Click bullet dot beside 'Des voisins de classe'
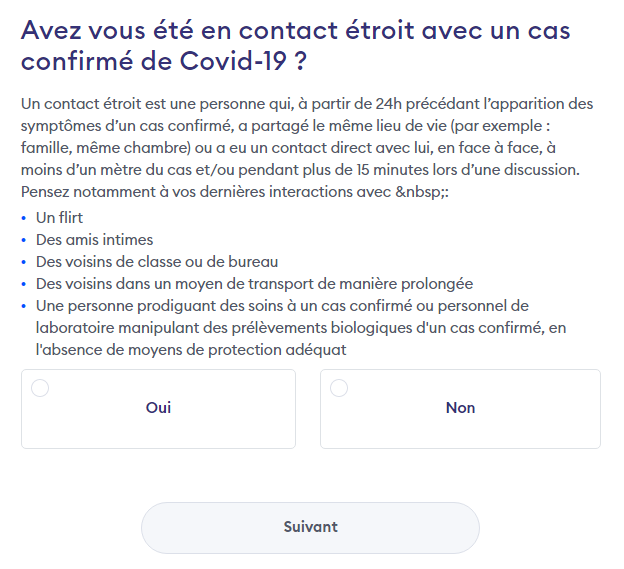Screen dimensions: 624x569 (24, 262)
